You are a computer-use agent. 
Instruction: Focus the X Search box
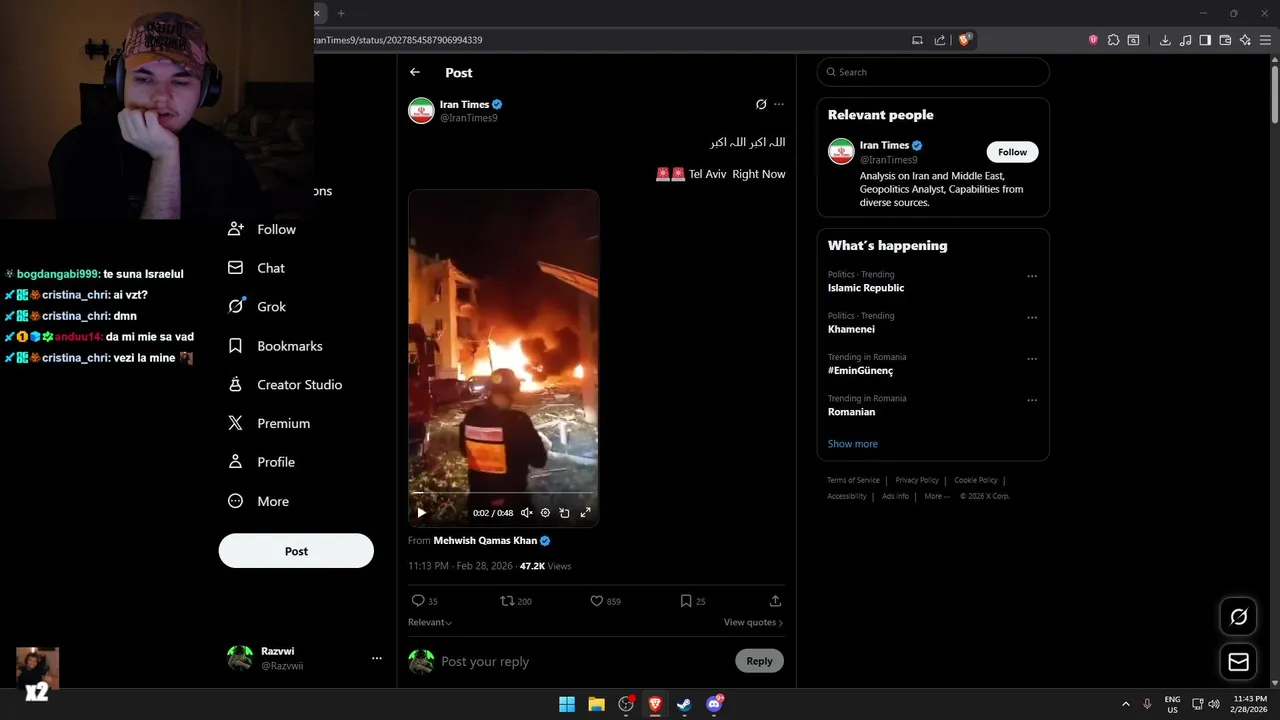coord(933,72)
